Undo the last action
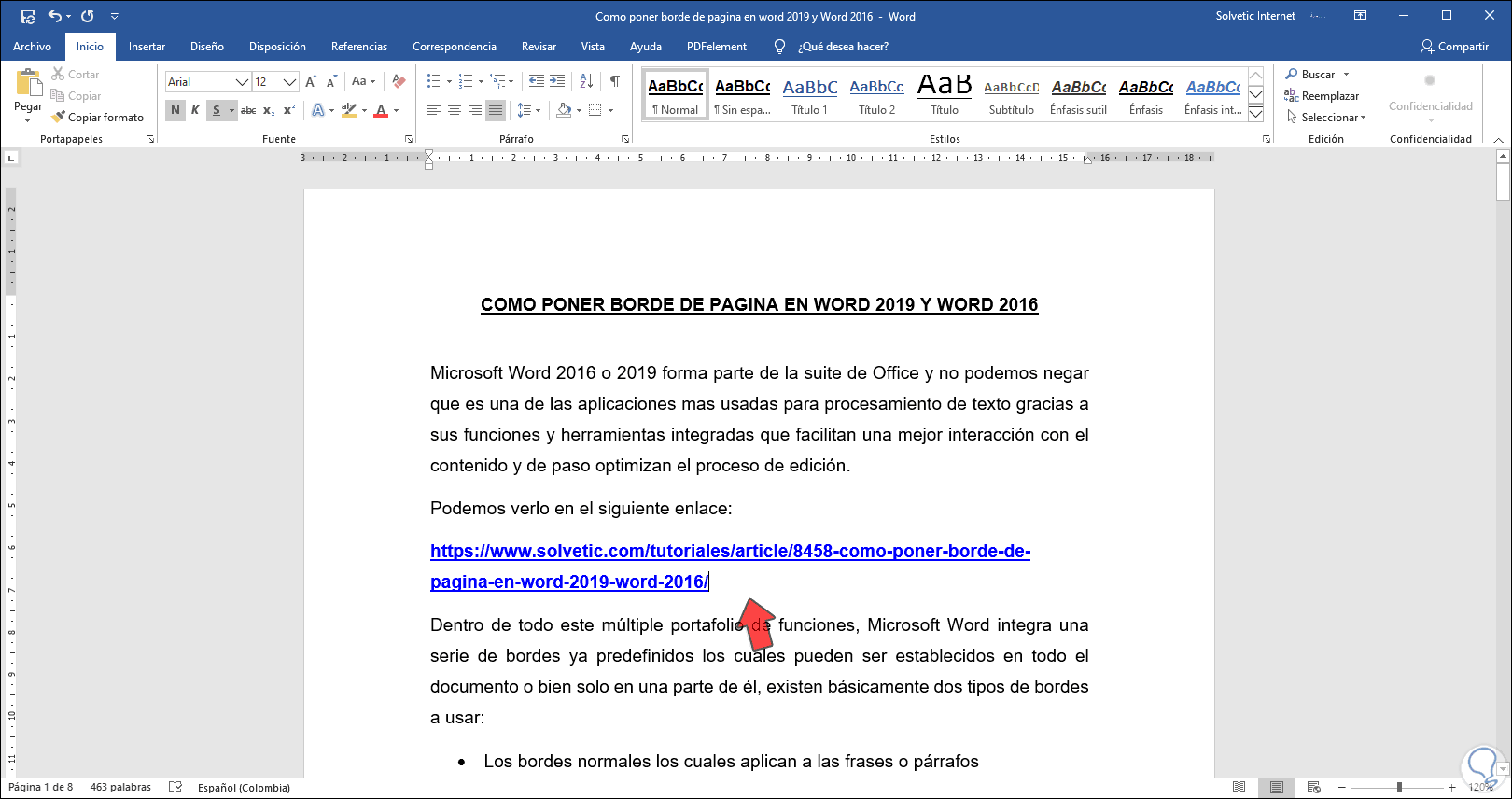The height and width of the screenshot is (799, 1512). [x=55, y=16]
